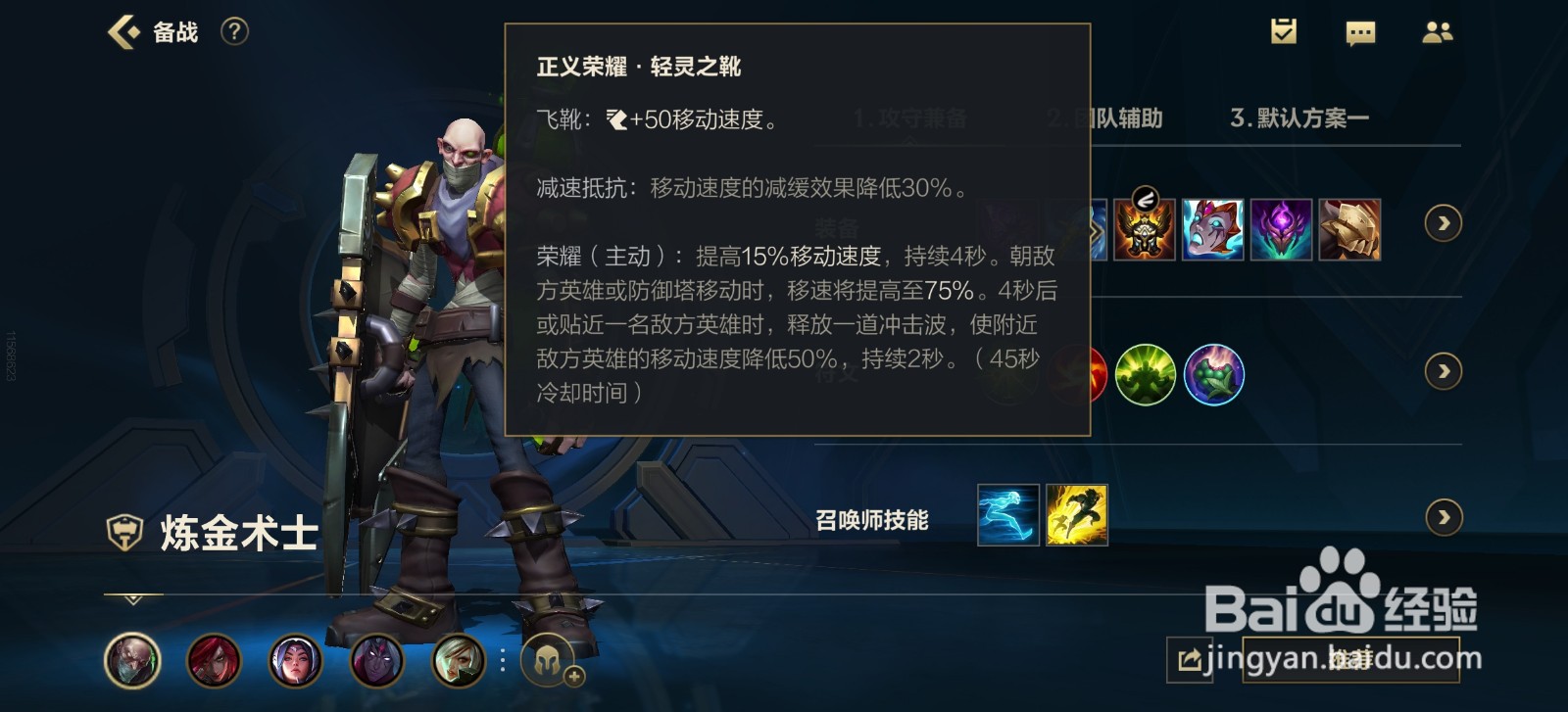Add a champion via the helmet plus

click(x=550, y=661)
